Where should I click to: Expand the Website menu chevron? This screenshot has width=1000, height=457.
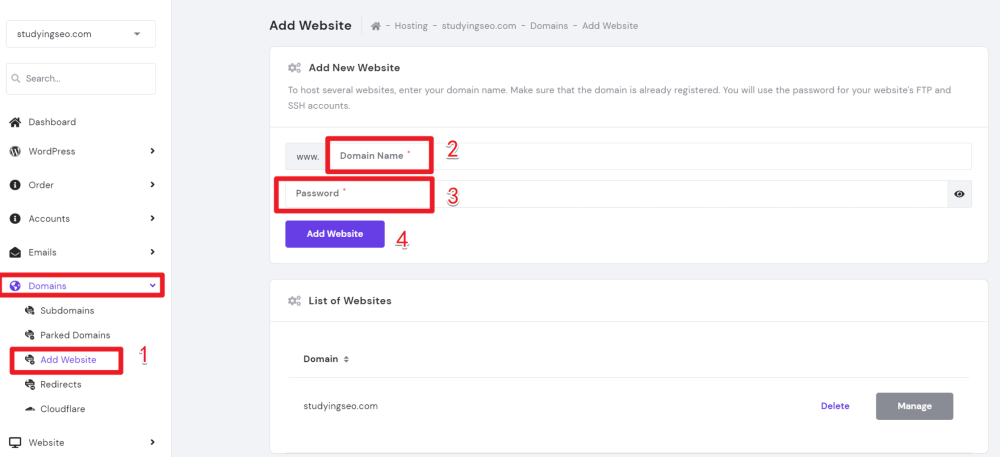[152, 442]
